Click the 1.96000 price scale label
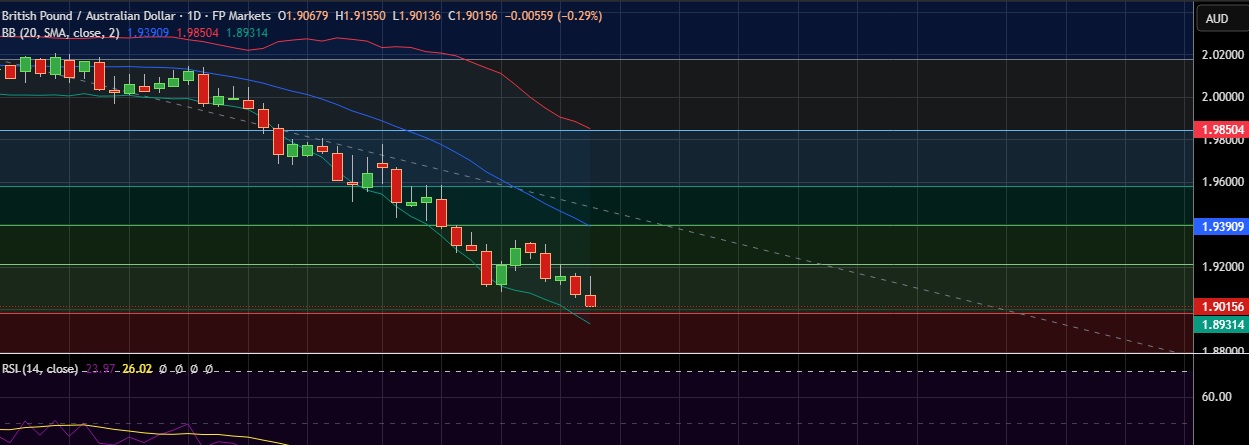This screenshot has width=1249, height=445. tap(1225, 182)
